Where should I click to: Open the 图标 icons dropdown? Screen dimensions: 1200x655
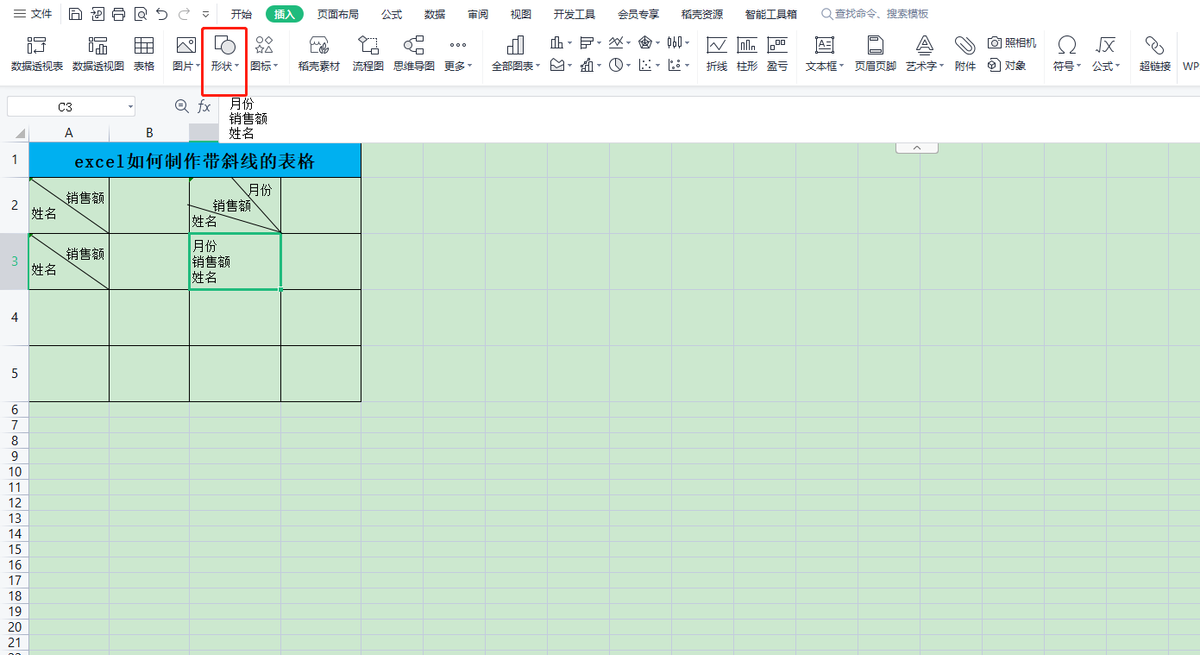[x=264, y=54]
